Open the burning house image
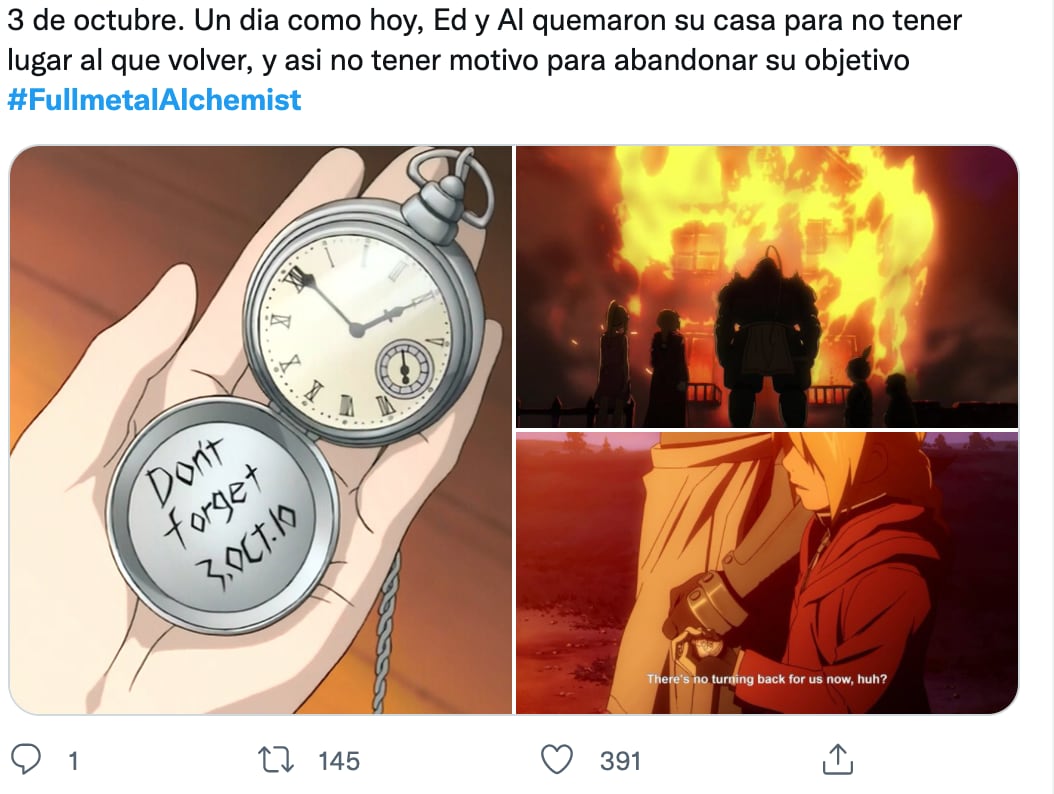 pyautogui.click(x=767, y=286)
